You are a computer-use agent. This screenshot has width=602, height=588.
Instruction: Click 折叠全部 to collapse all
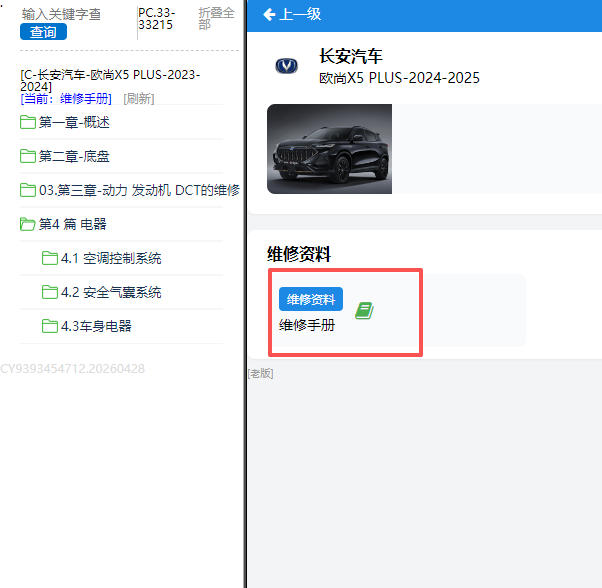pyautogui.click(x=216, y=18)
